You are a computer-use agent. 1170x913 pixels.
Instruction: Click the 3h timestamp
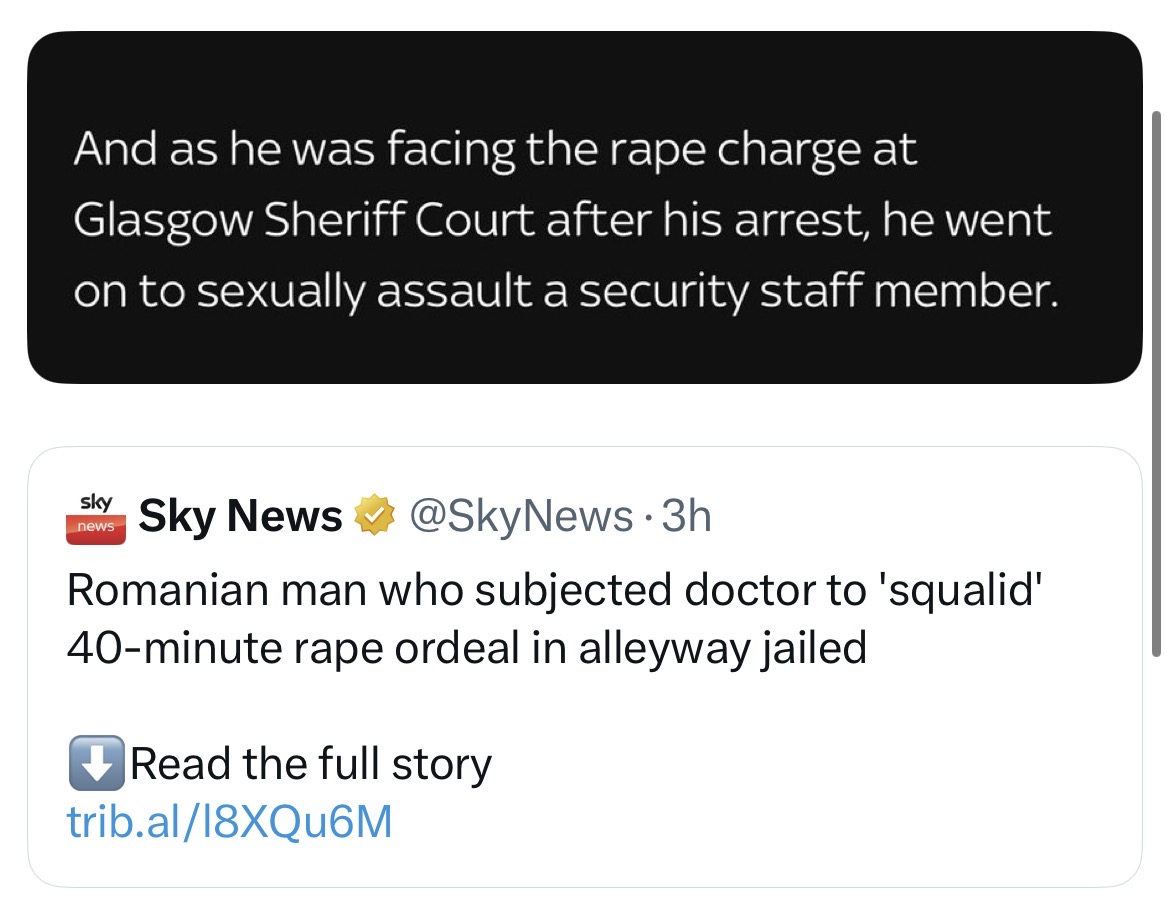(686, 515)
